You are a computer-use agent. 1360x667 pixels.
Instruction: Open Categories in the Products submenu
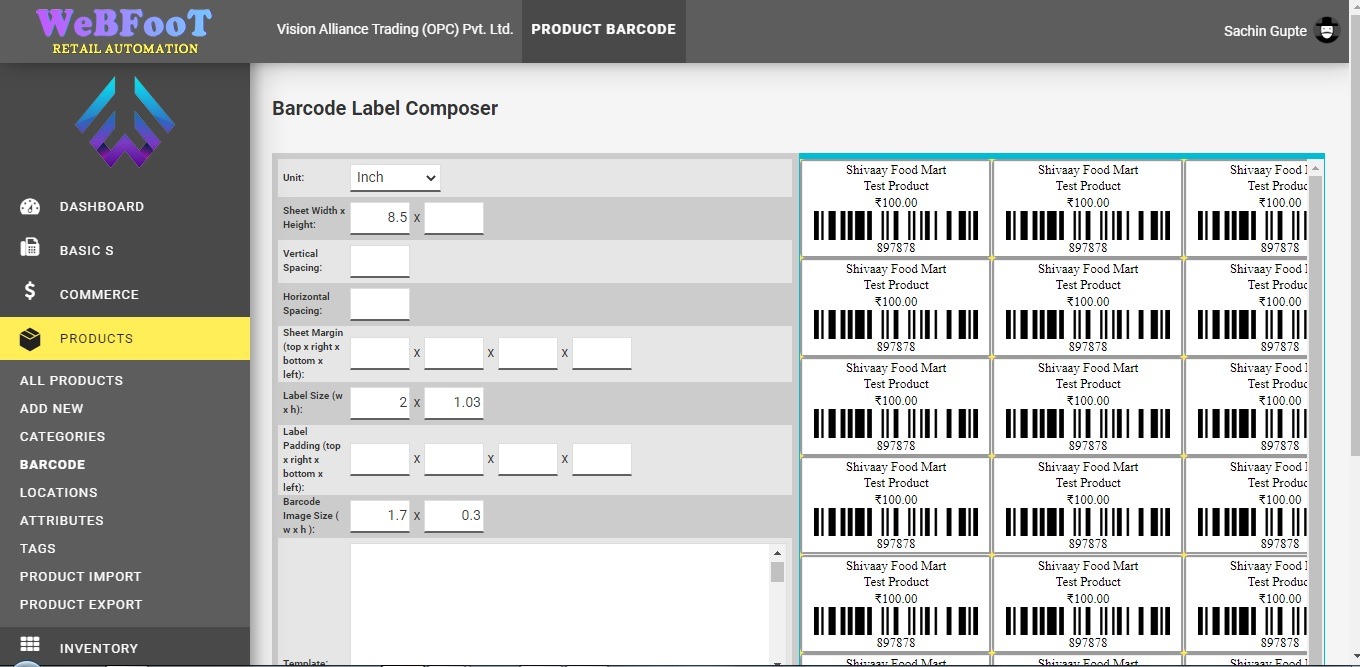click(x=62, y=437)
